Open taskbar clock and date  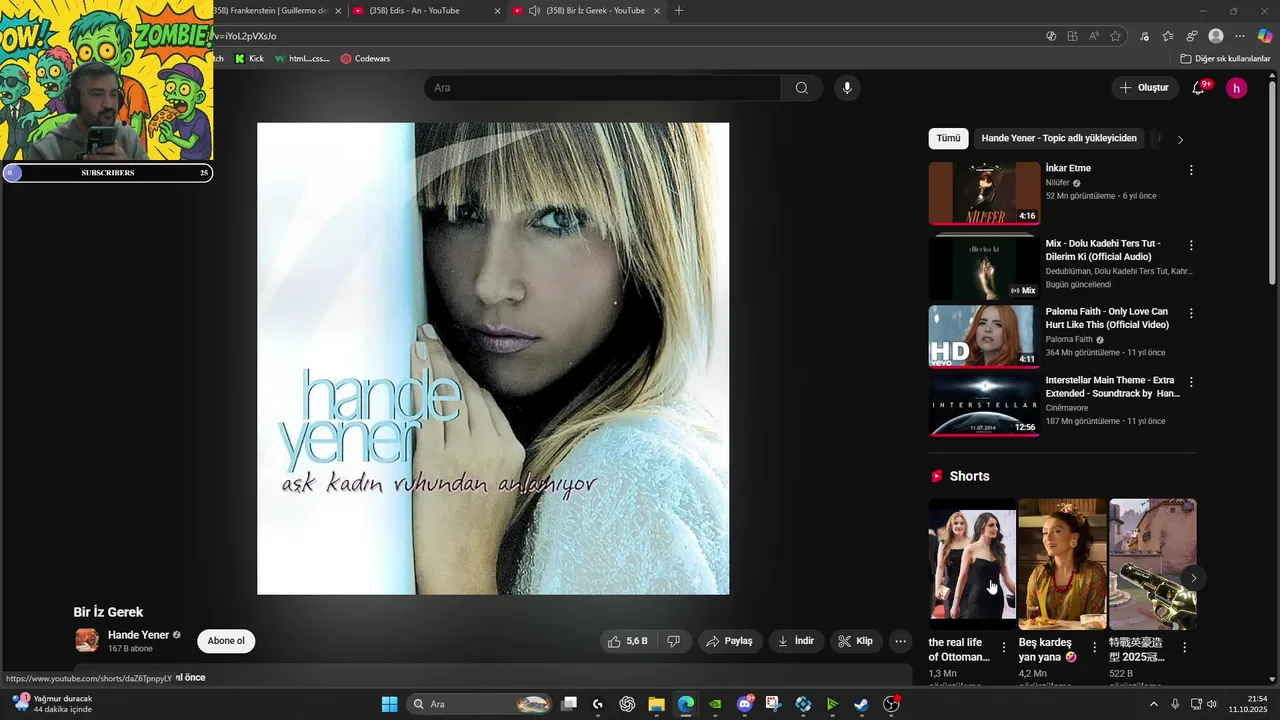click(x=1249, y=704)
